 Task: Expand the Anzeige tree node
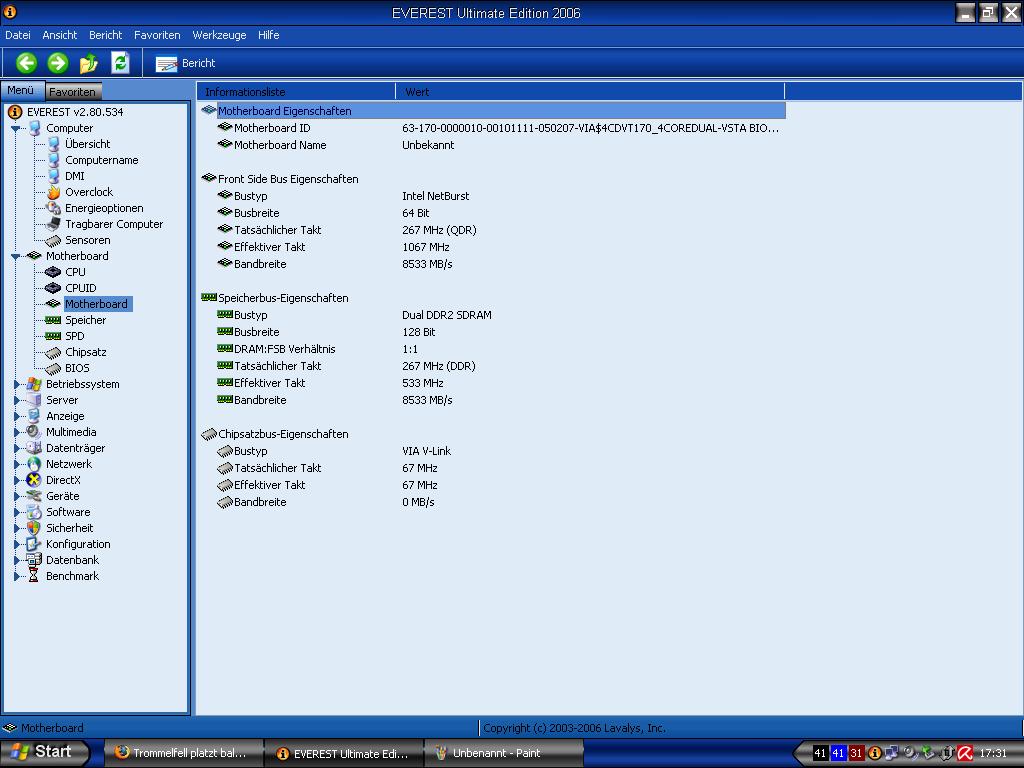pyautogui.click(x=16, y=417)
